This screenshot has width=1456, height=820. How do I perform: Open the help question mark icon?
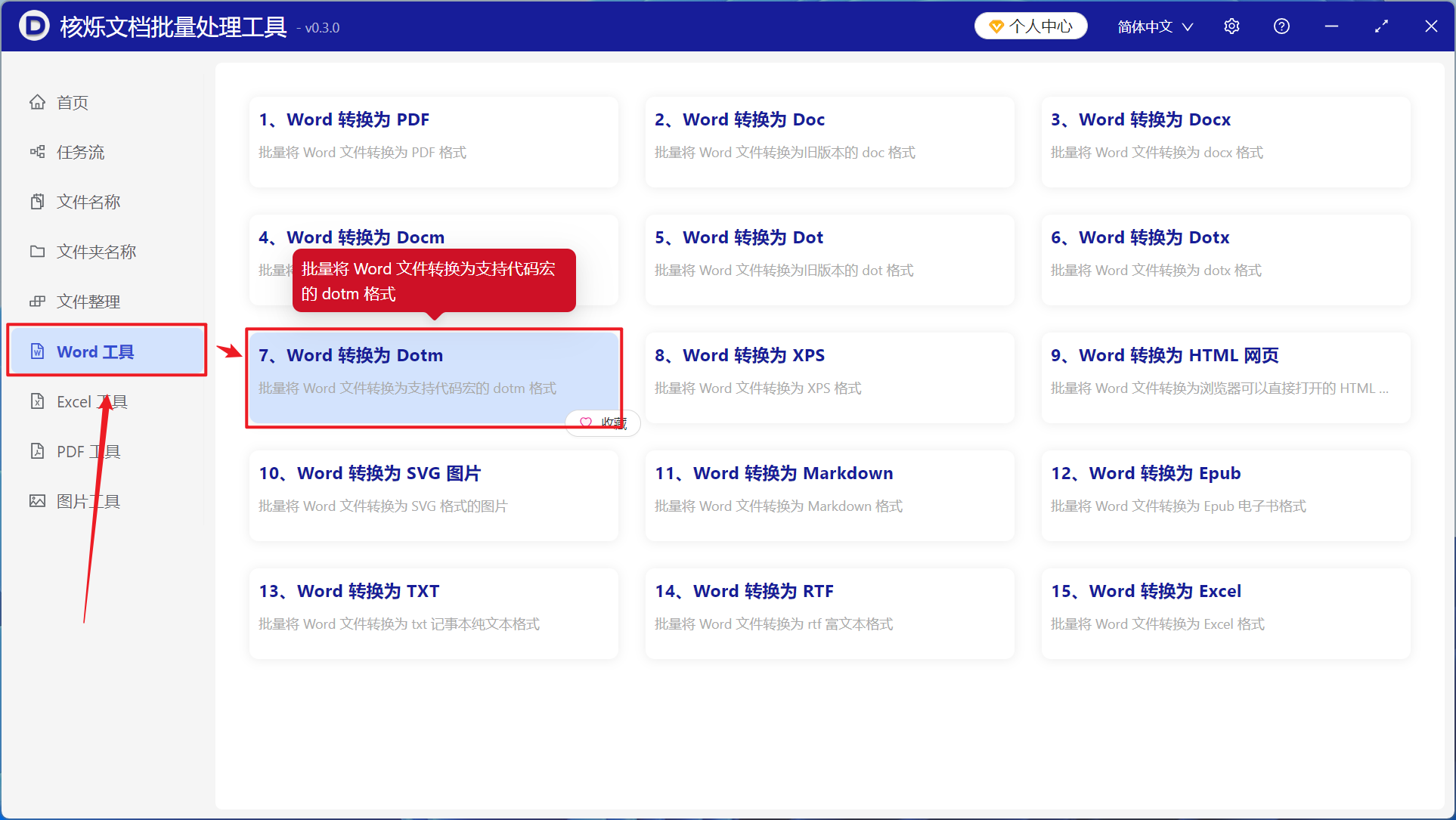click(x=1281, y=26)
